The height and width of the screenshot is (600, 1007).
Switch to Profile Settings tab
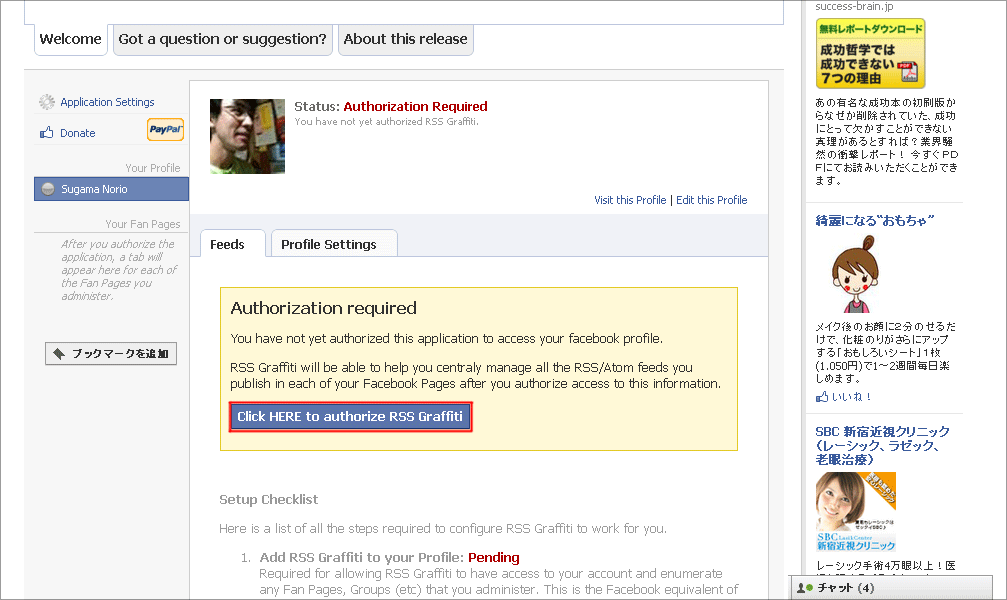(334, 243)
